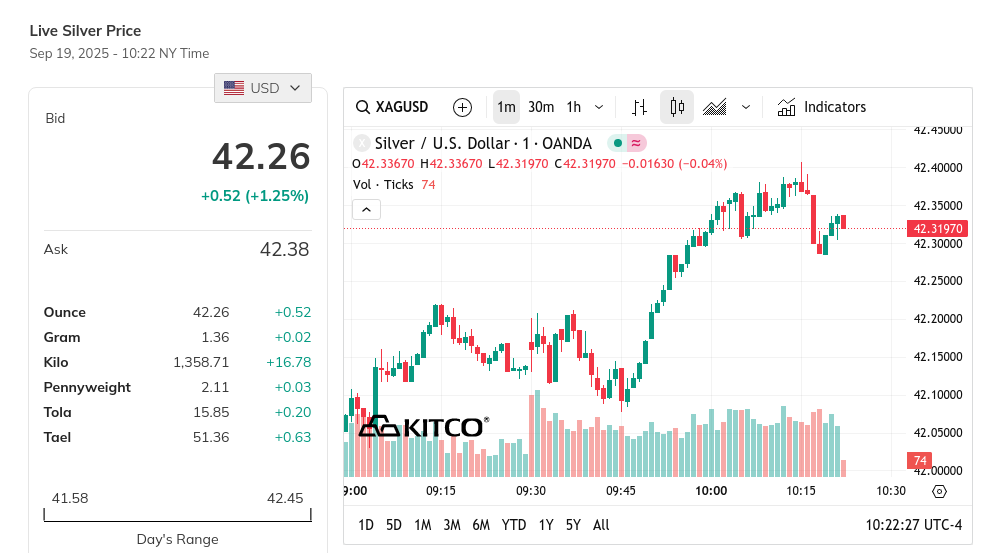Select the 30m interval
Screen dimensions: 990x553
coord(541,107)
